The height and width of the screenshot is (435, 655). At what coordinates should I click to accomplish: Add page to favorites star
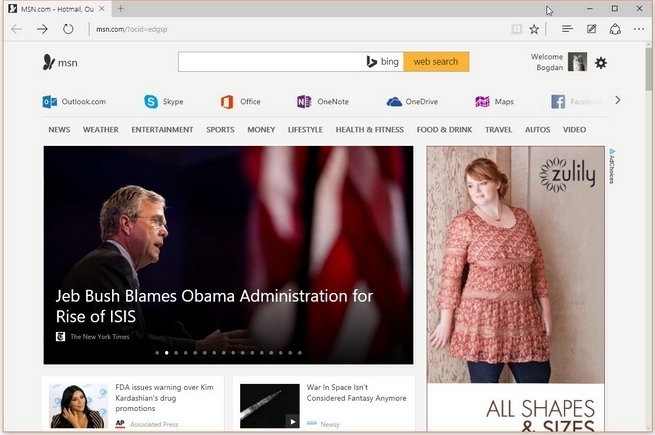(534, 29)
